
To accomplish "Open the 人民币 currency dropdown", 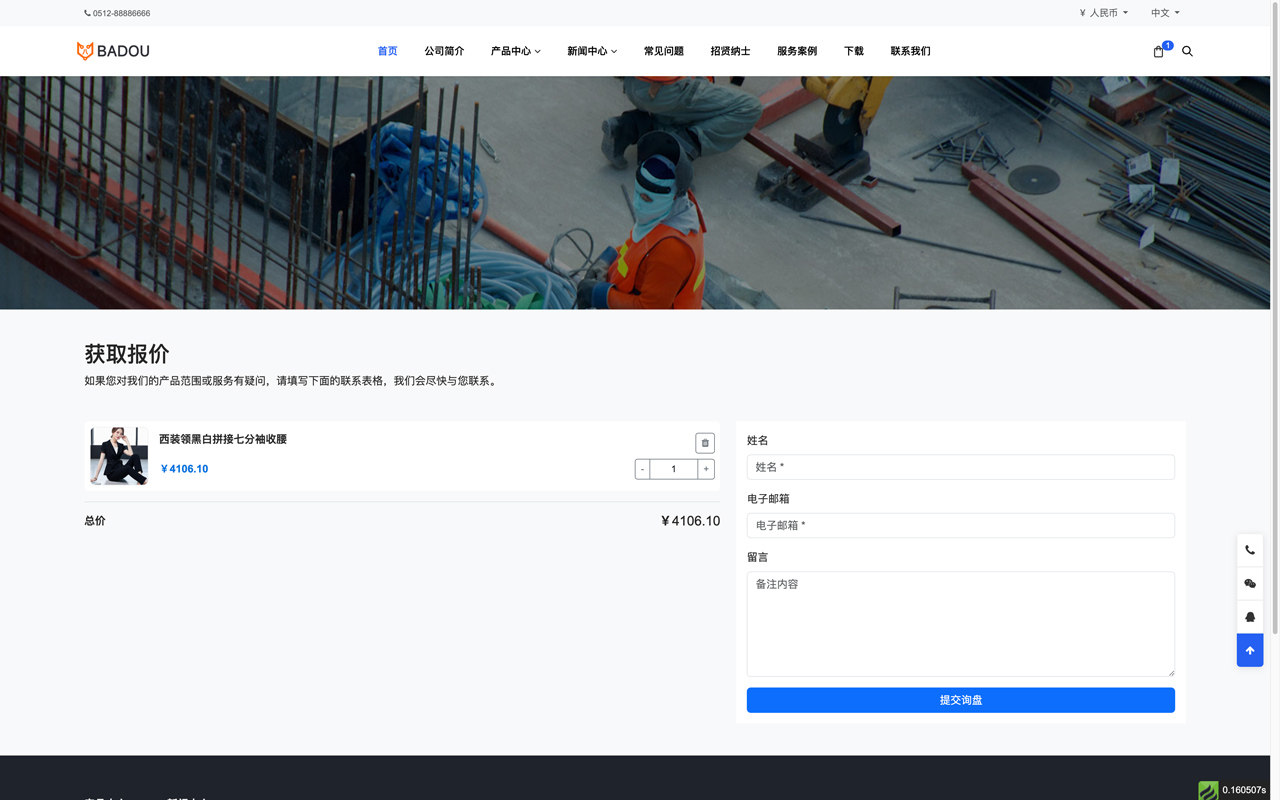I will click(x=1103, y=12).
